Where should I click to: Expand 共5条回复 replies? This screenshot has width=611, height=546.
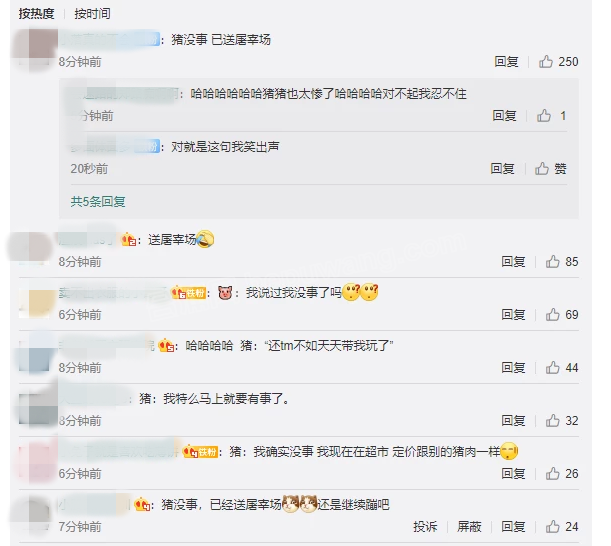pos(98,201)
